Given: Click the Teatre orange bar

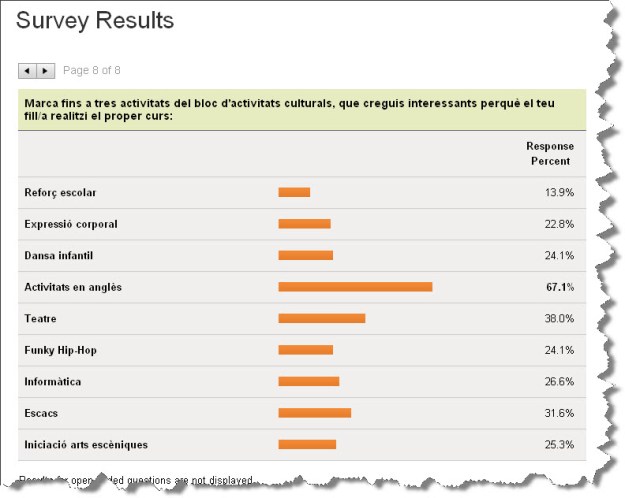Looking at the screenshot, I should coord(321,318).
